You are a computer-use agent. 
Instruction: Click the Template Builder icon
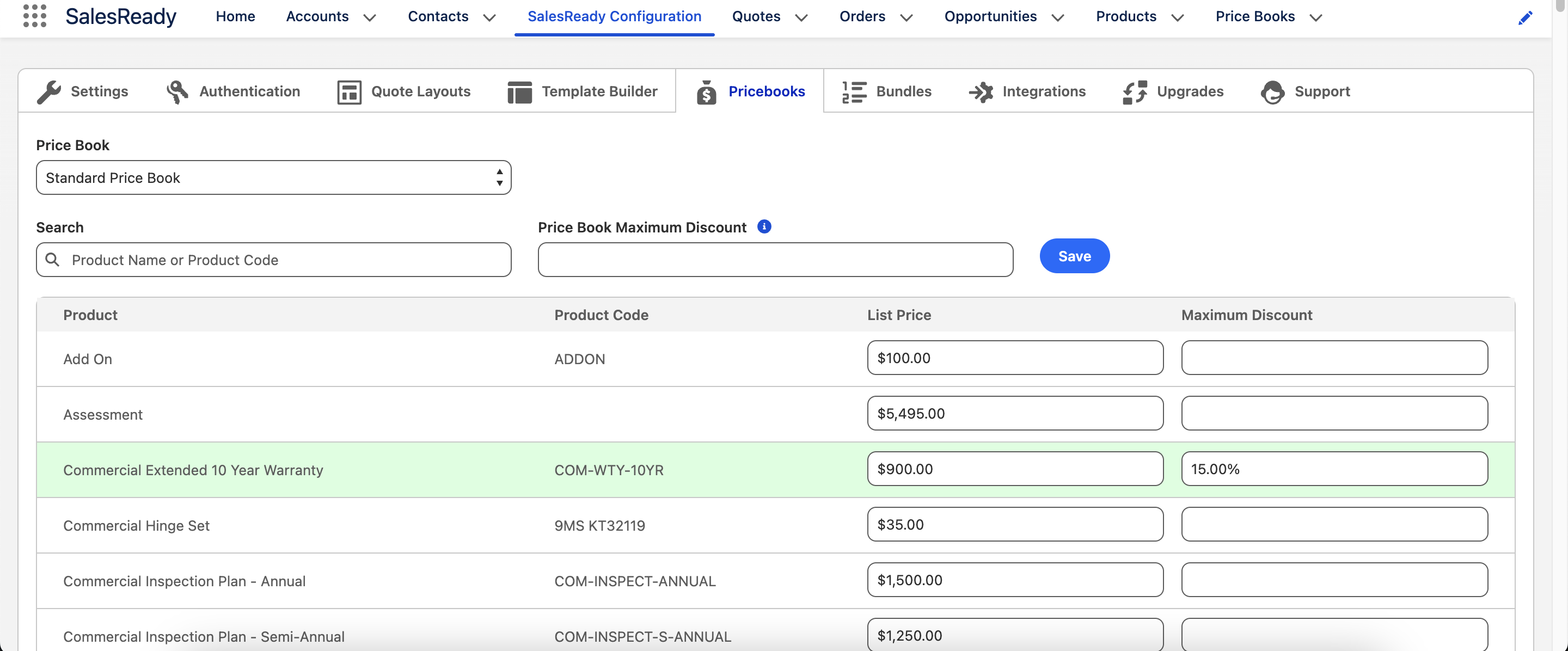pyautogui.click(x=519, y=92)
